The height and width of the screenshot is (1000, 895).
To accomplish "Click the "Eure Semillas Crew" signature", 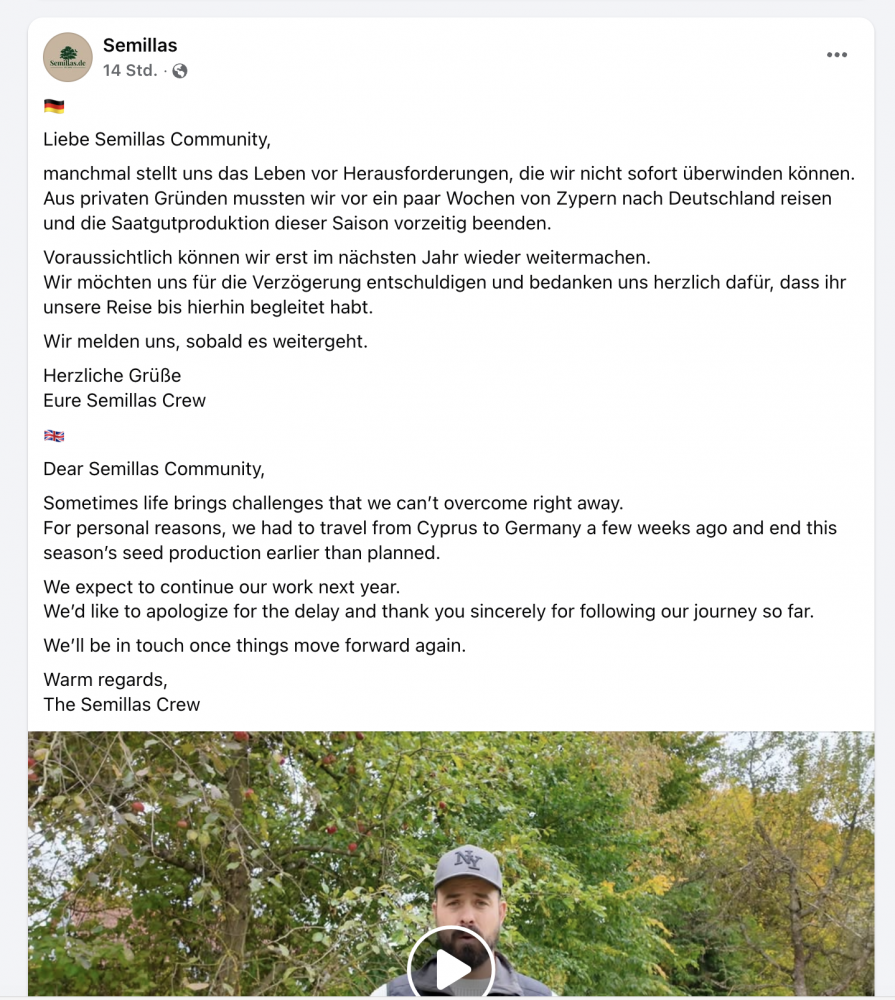I will [x=124, y=400].
